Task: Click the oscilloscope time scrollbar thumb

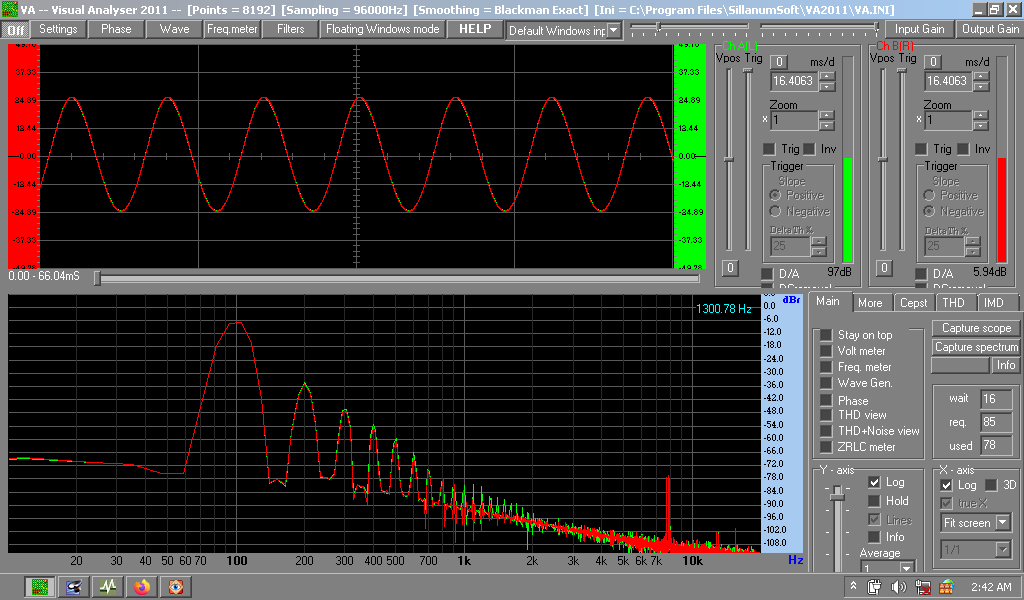Action: click(x=97, y=279)
